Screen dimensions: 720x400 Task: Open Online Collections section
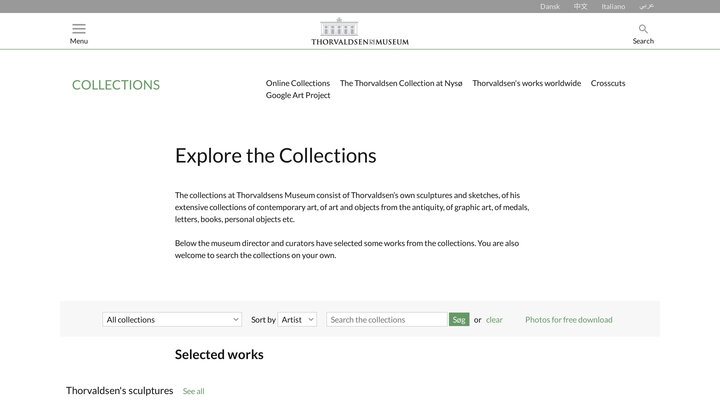(x=298, y=83)
